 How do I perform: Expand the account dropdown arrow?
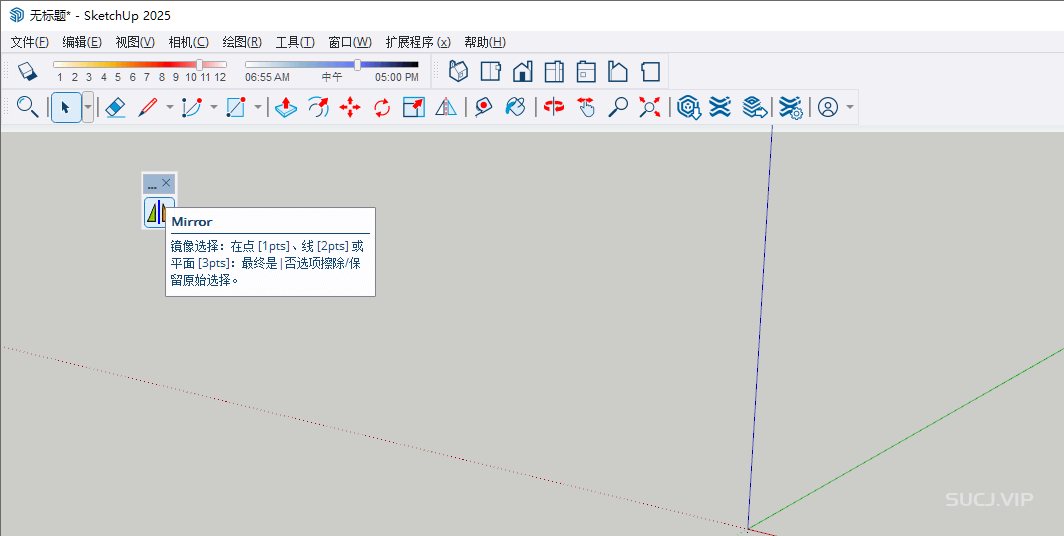pos(850,107)
